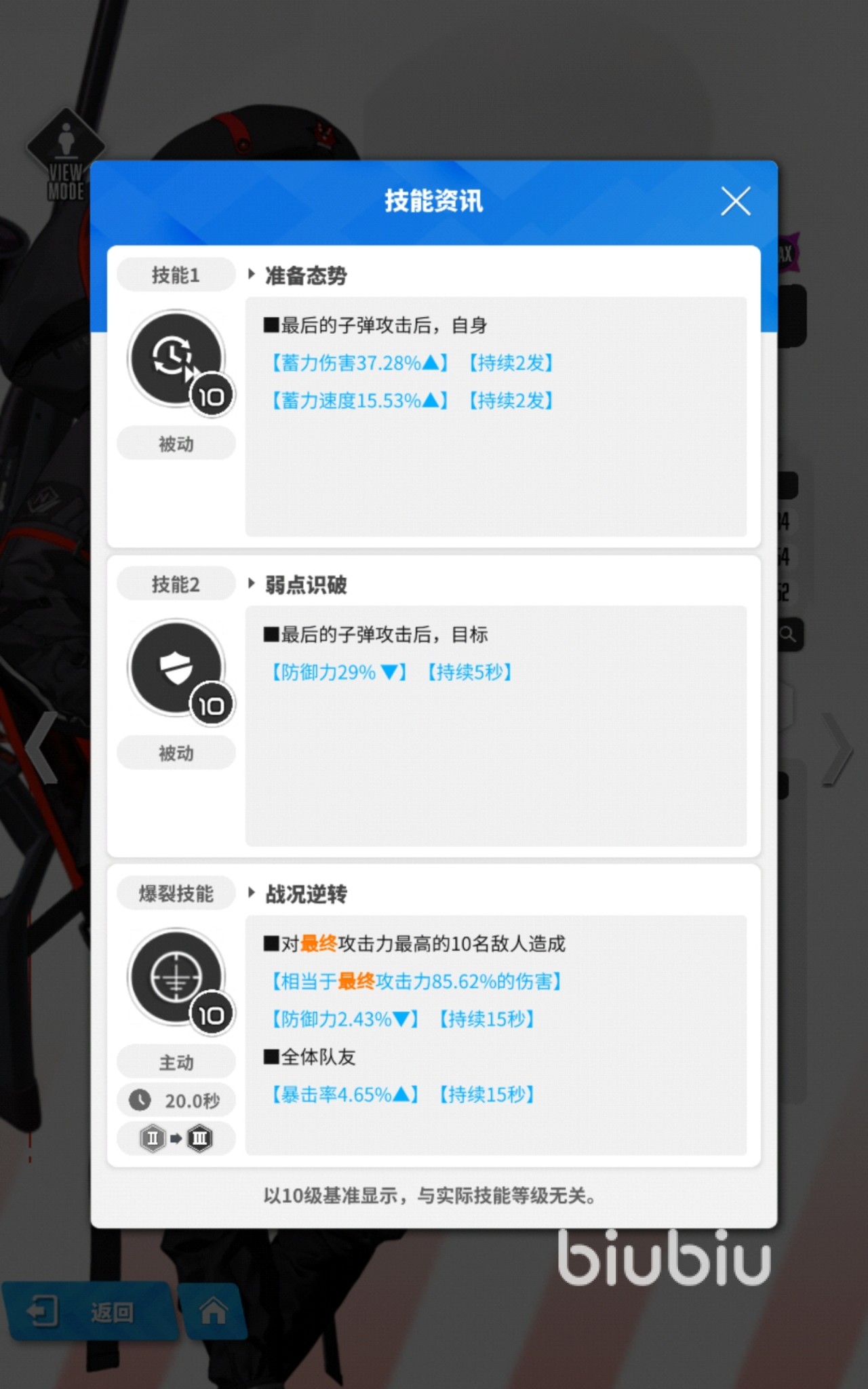Tap the 主动 active skill tag
Image resolution: width=868 pixels, height=1389 pixels.
tap(176, 1062)
